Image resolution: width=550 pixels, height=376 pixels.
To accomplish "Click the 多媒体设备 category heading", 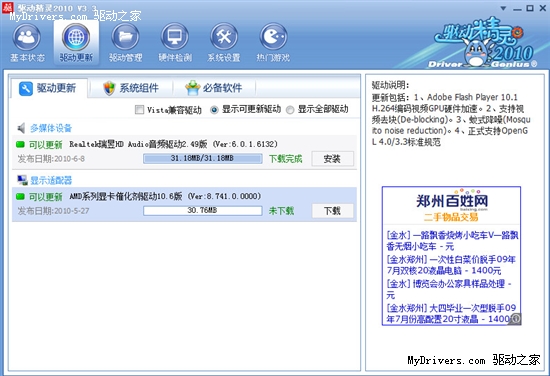I will pos(51,128).
